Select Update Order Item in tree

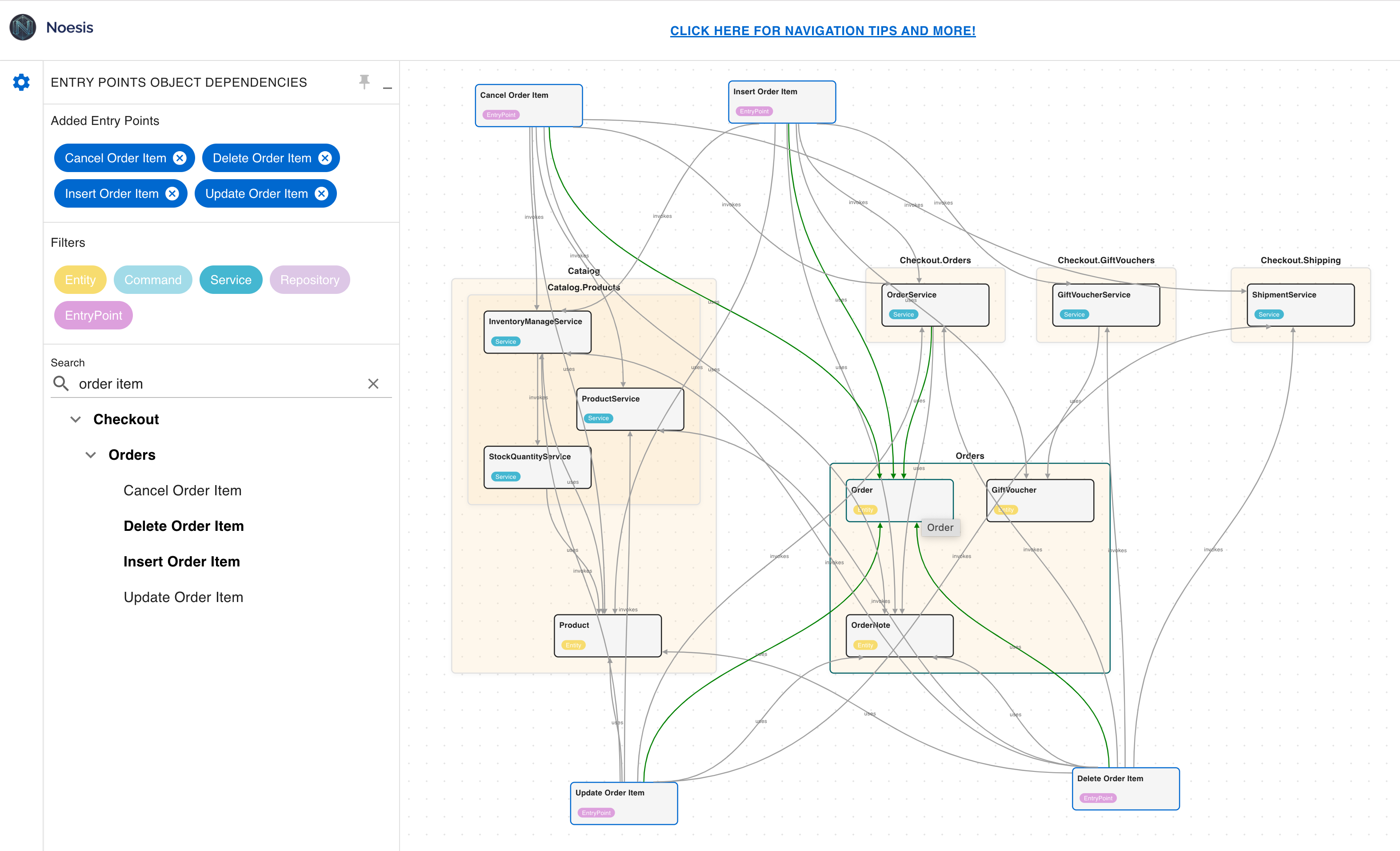point(184,598)
